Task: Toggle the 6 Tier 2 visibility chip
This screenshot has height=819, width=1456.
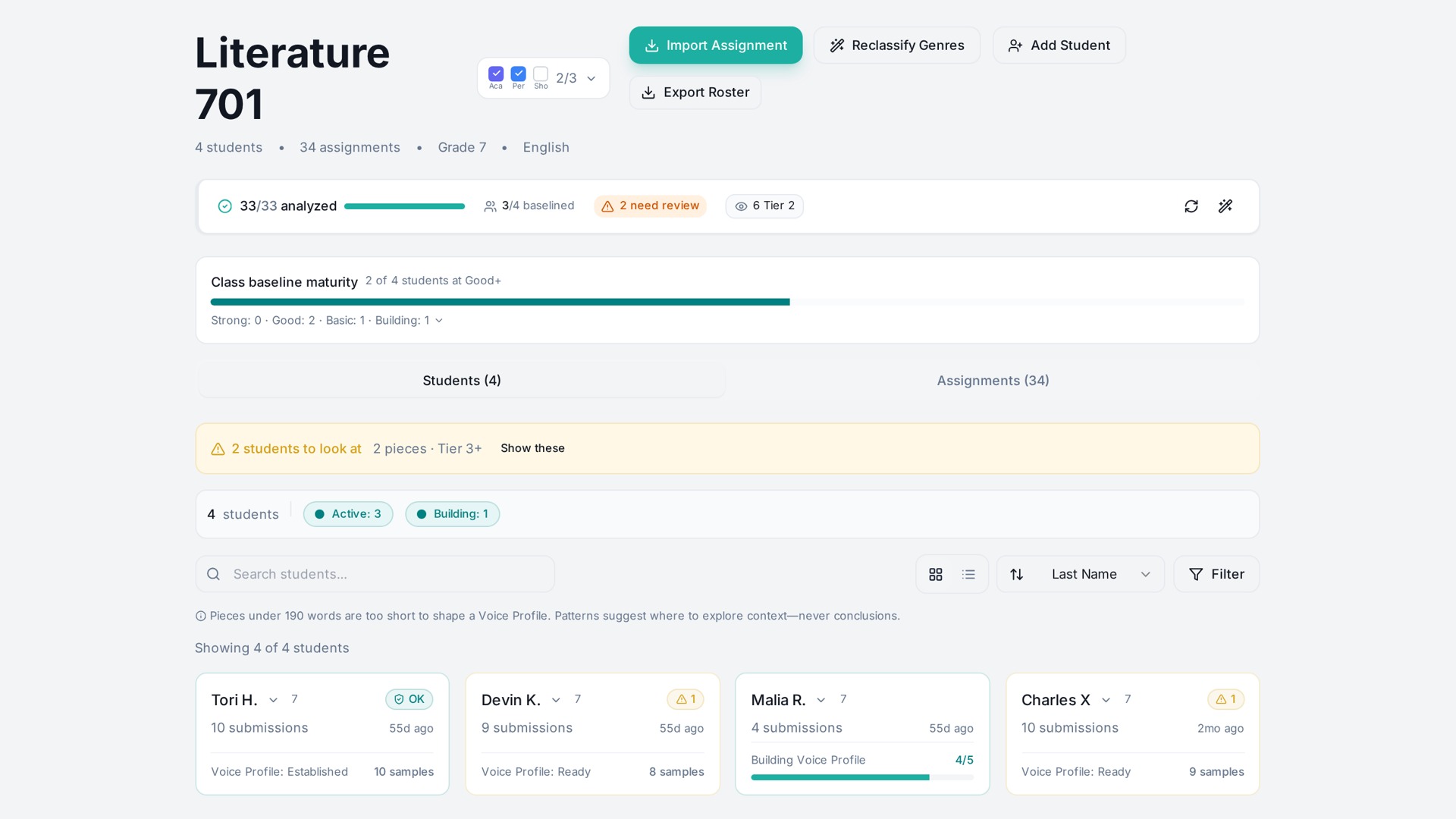Action: [x=764, y=206]
